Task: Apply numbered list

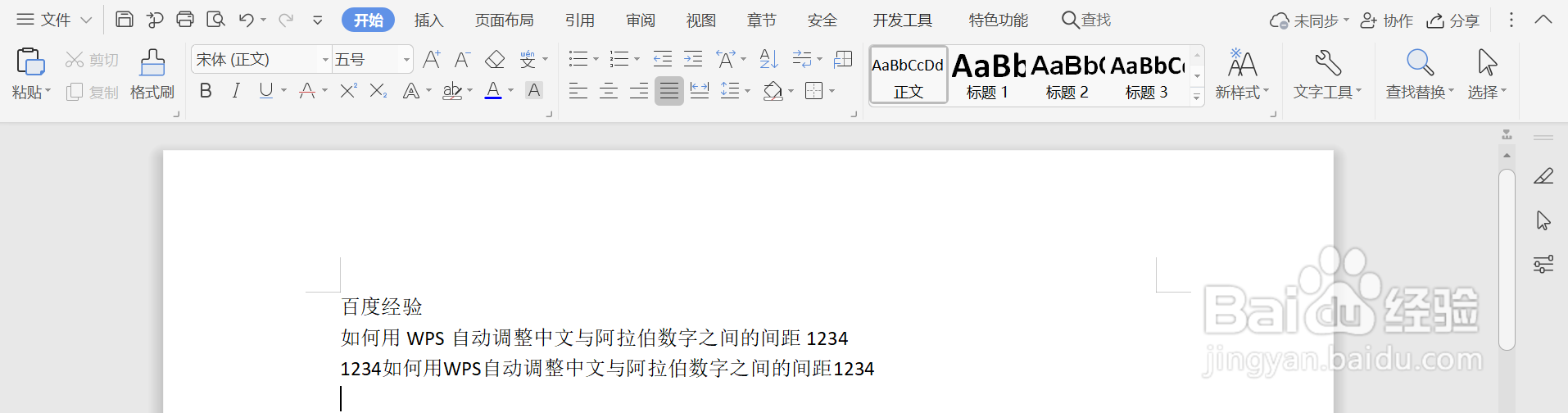Action: coord(619,59)
